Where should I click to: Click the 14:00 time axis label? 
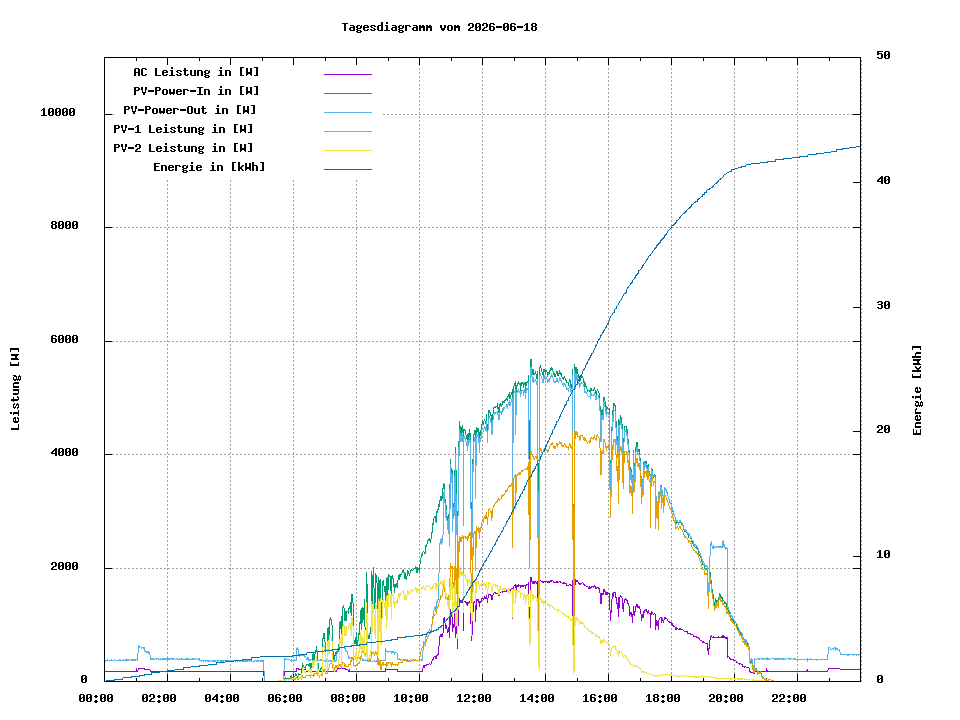click(538, 698)
